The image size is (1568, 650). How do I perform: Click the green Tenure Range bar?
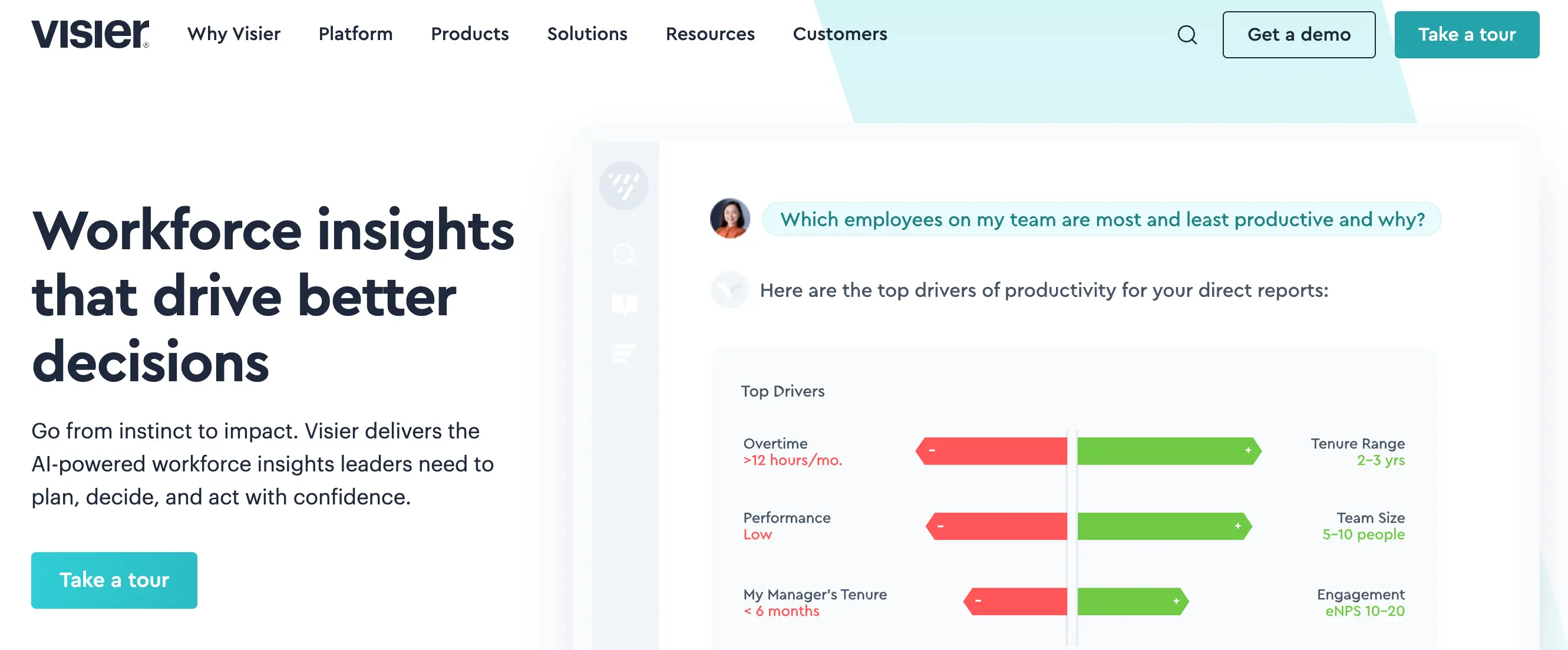tap(1168, 451)
